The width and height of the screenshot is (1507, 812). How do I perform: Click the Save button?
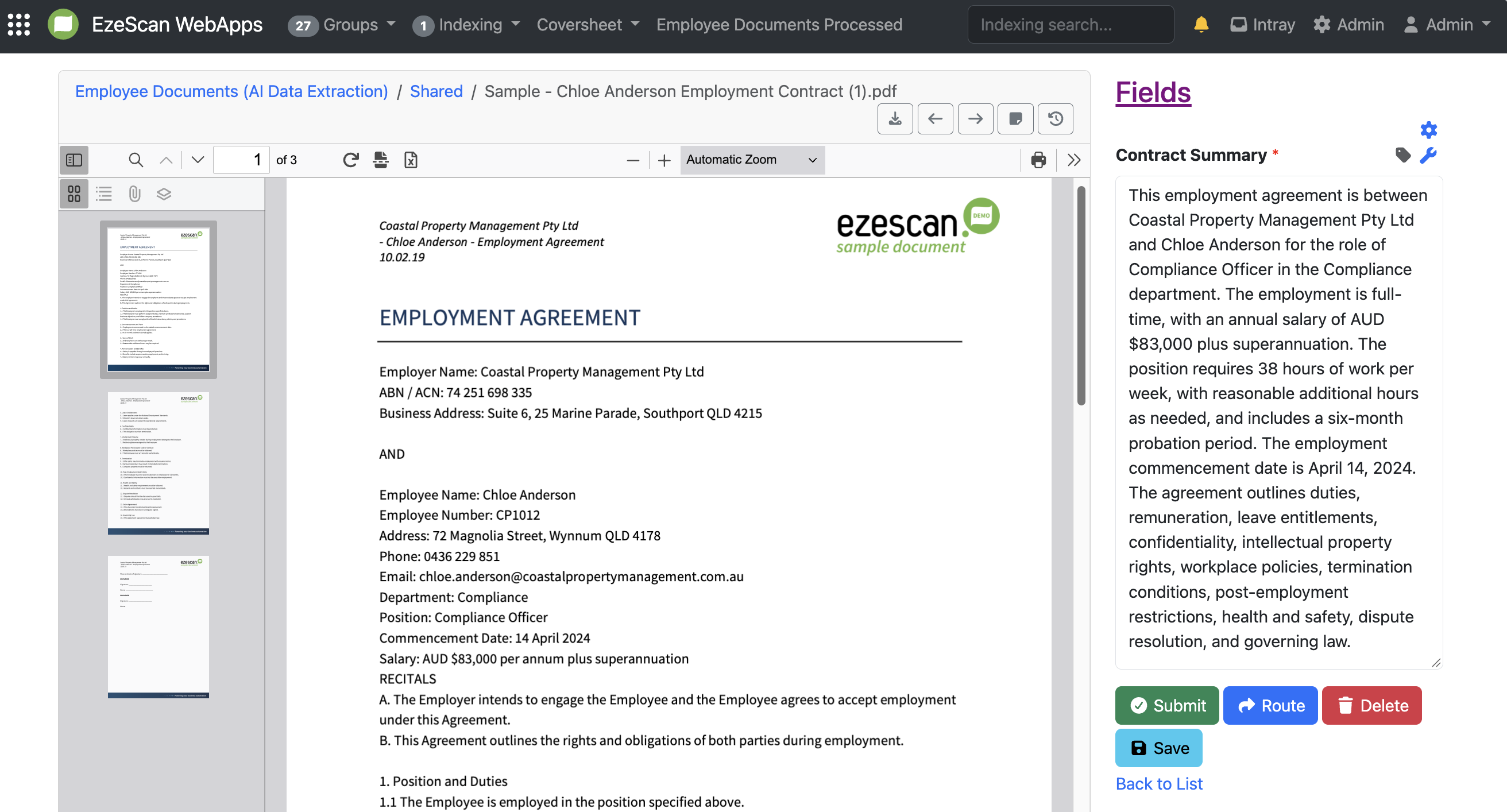click(x=1159, y=748)
